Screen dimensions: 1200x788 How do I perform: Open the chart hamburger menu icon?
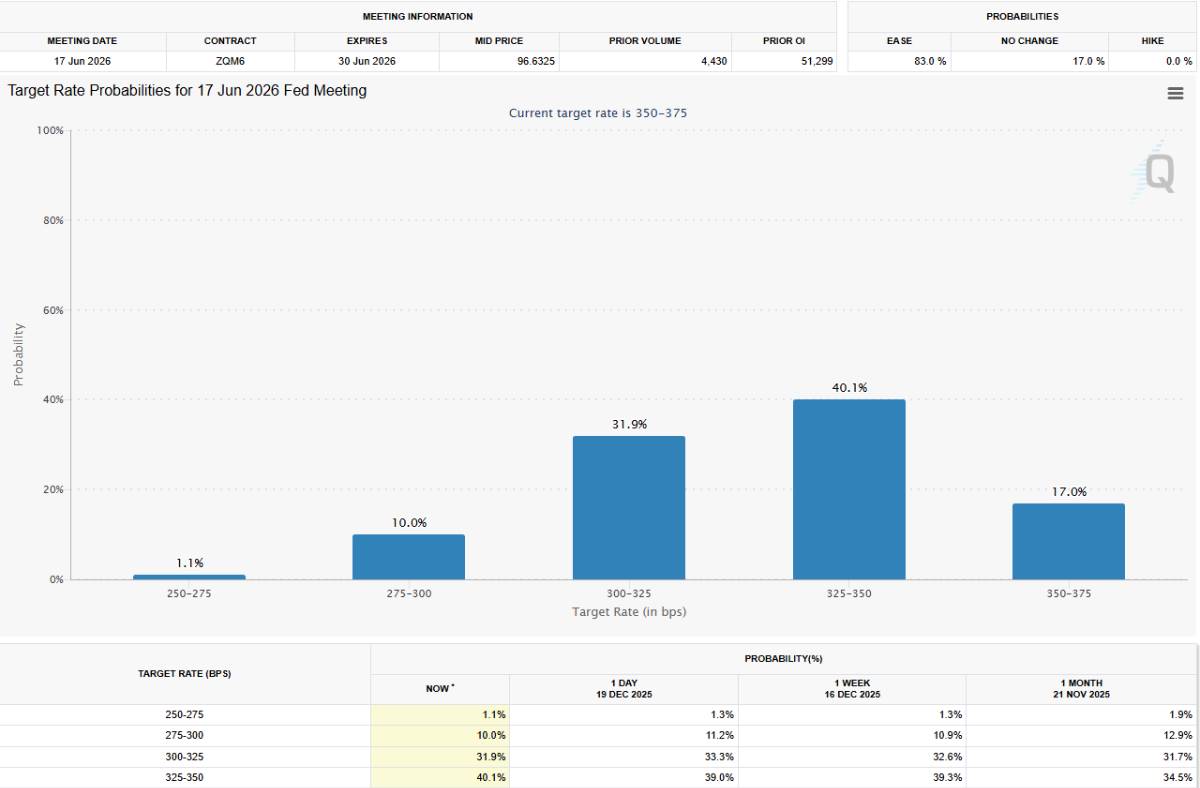click(x=1175, y=93)
